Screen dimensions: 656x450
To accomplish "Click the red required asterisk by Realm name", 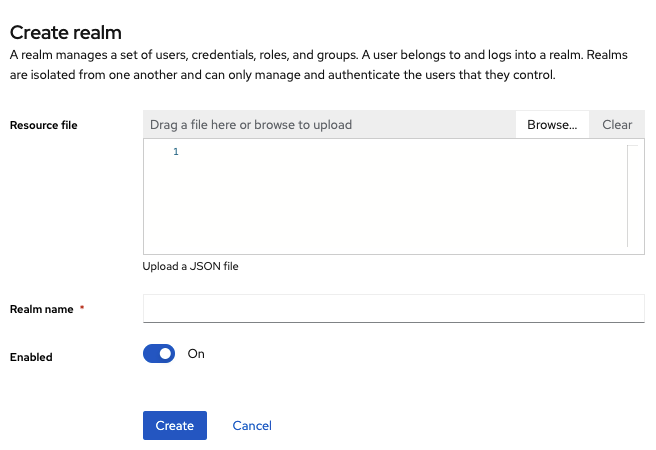I will tap(82, 309).
